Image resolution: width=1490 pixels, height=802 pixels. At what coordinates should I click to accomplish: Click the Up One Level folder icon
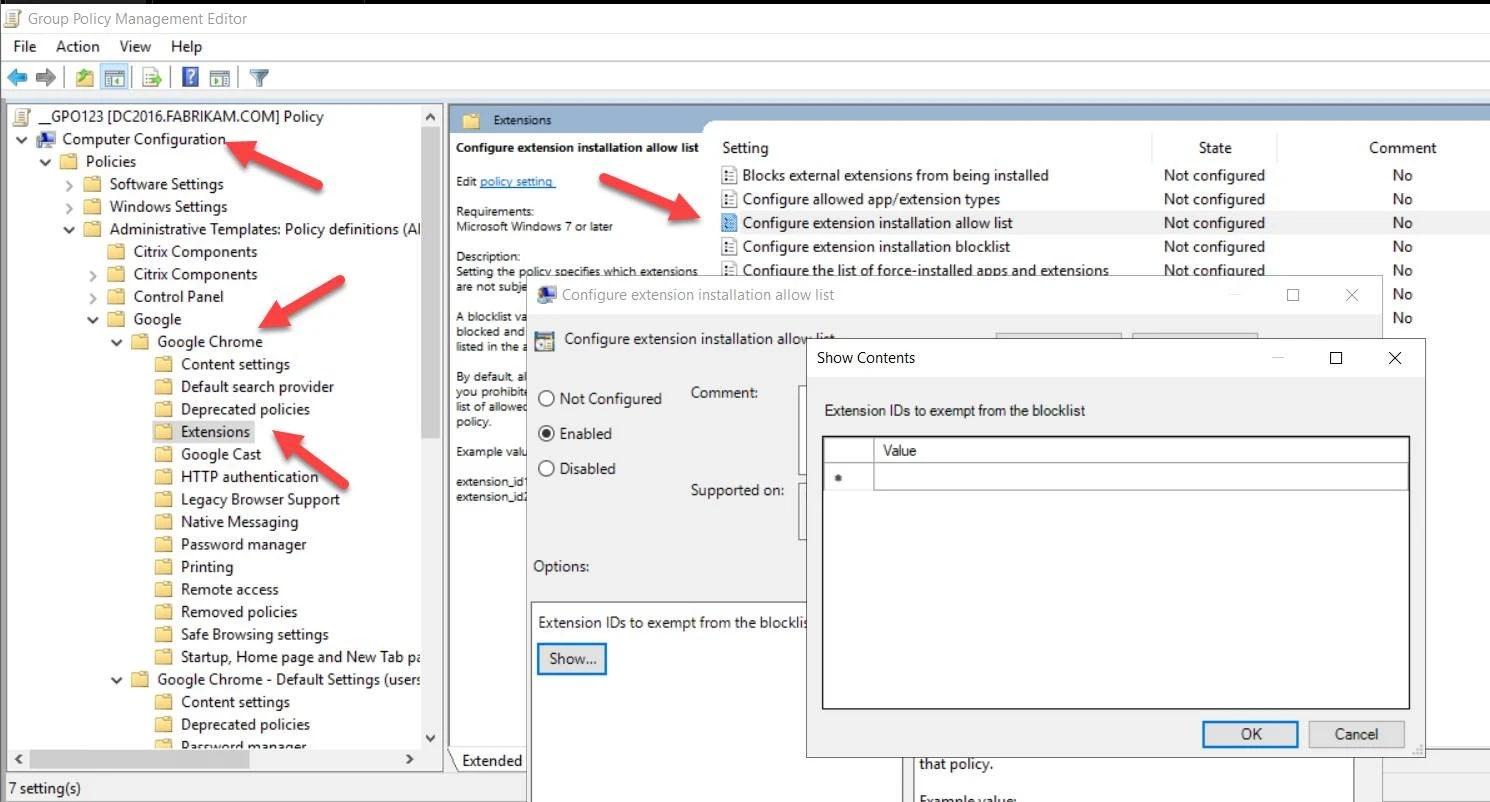85,77
